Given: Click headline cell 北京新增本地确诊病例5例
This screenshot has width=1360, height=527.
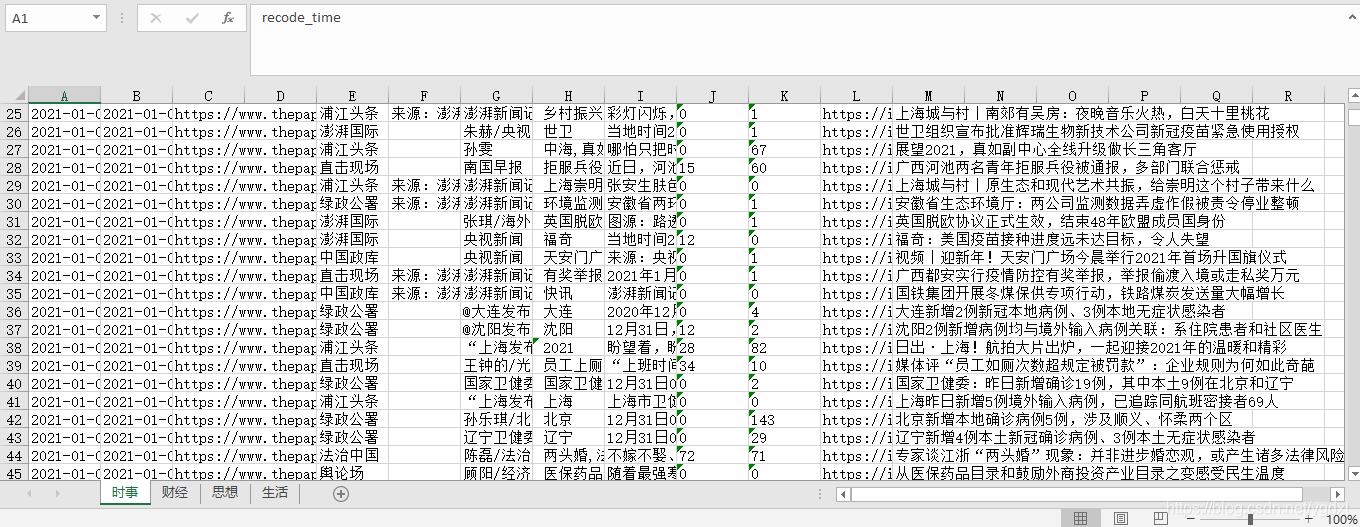Looking at the screenshot, I should click(x=1064, y=419).
